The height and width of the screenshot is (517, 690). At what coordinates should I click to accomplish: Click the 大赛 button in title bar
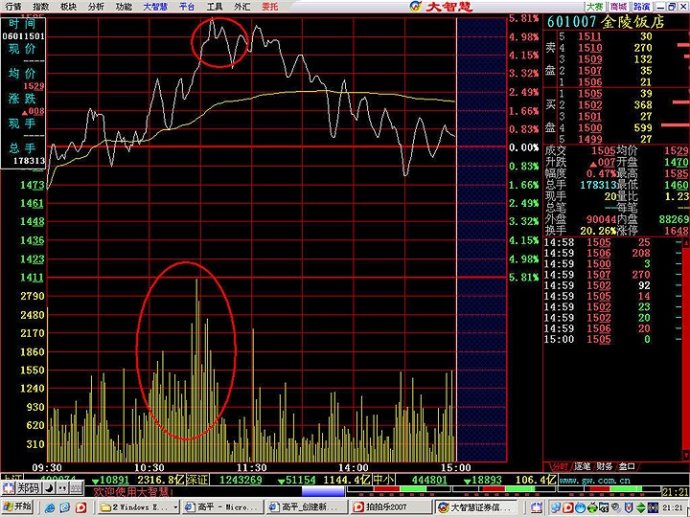tap(595, 7)
